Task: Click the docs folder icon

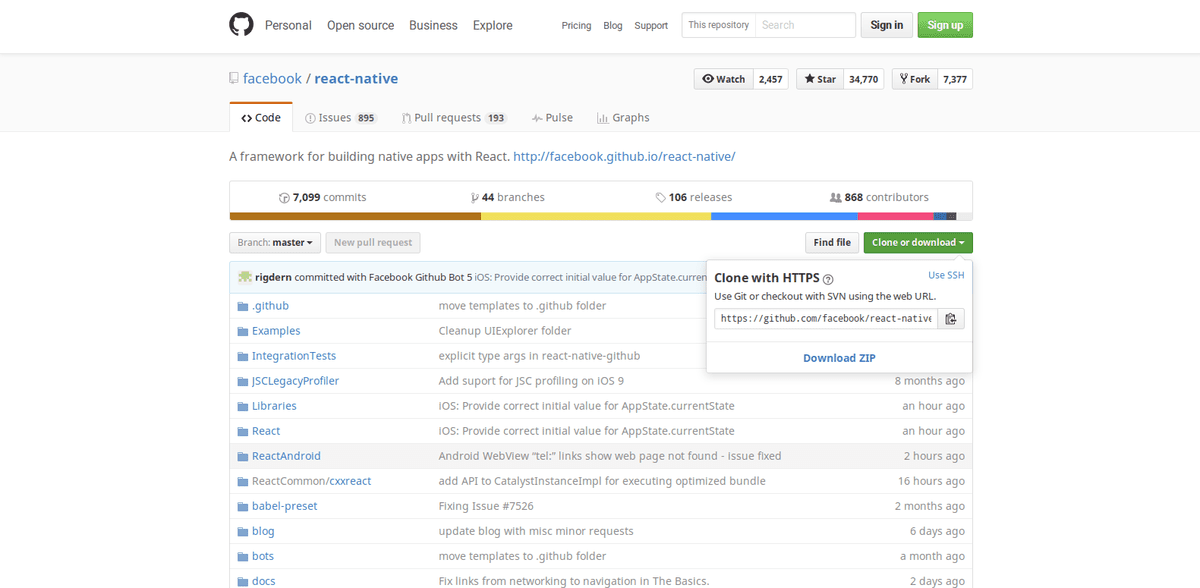Action: coord(242,581)
